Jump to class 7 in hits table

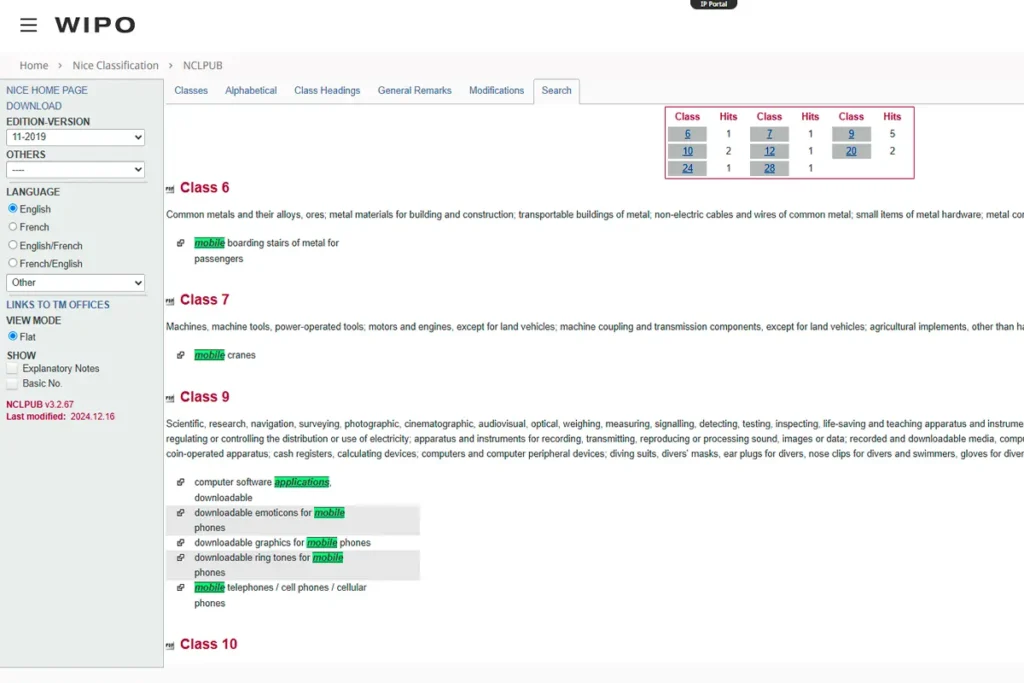click(x=769, y=134)
